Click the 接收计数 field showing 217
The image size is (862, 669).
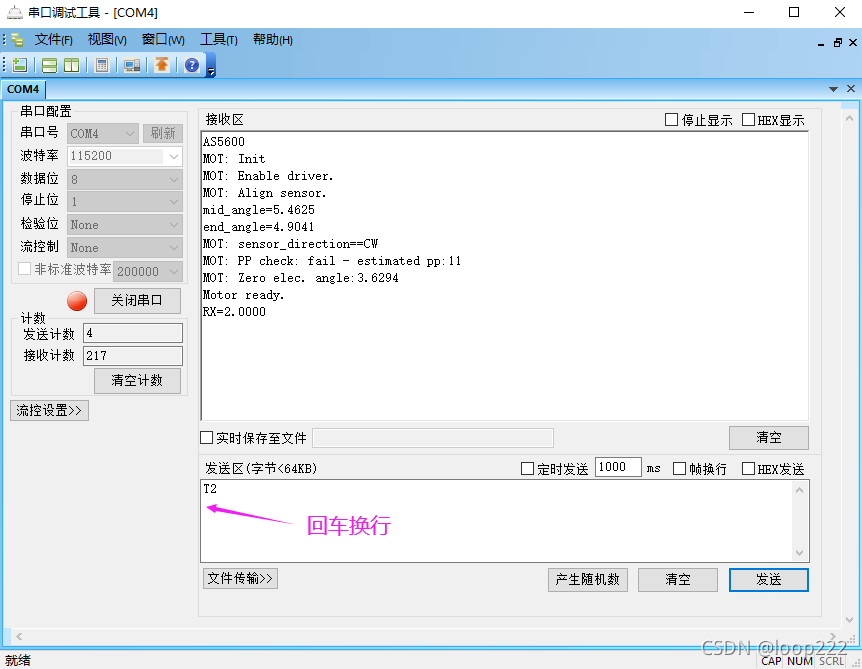point(133,356)
